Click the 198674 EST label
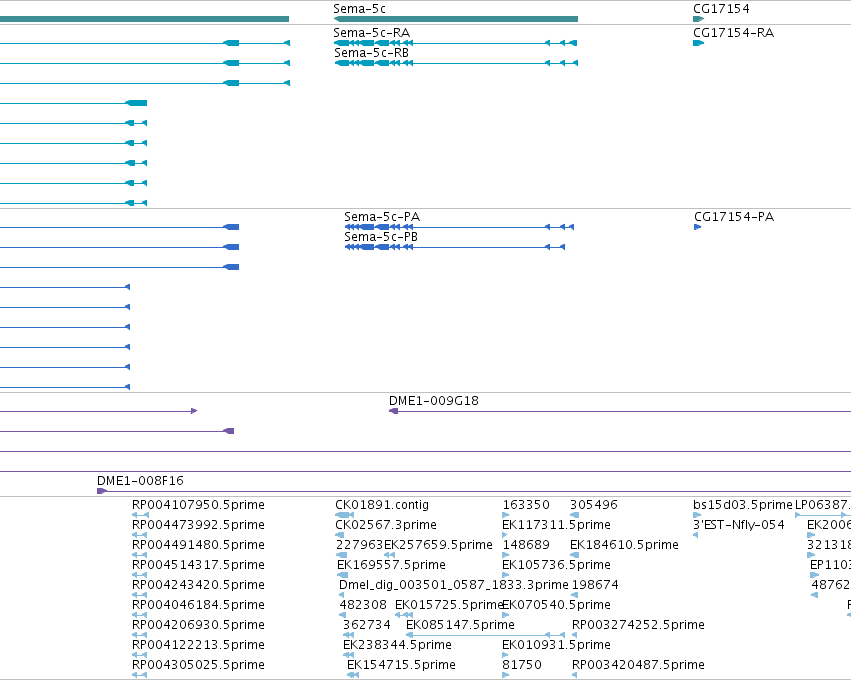 pos(595,584)
